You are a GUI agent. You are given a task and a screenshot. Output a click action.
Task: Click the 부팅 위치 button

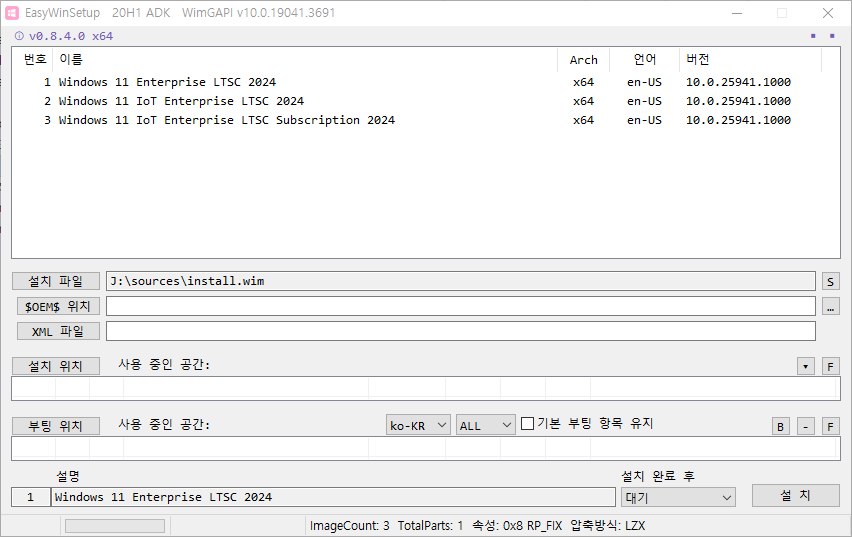(56, 426)
